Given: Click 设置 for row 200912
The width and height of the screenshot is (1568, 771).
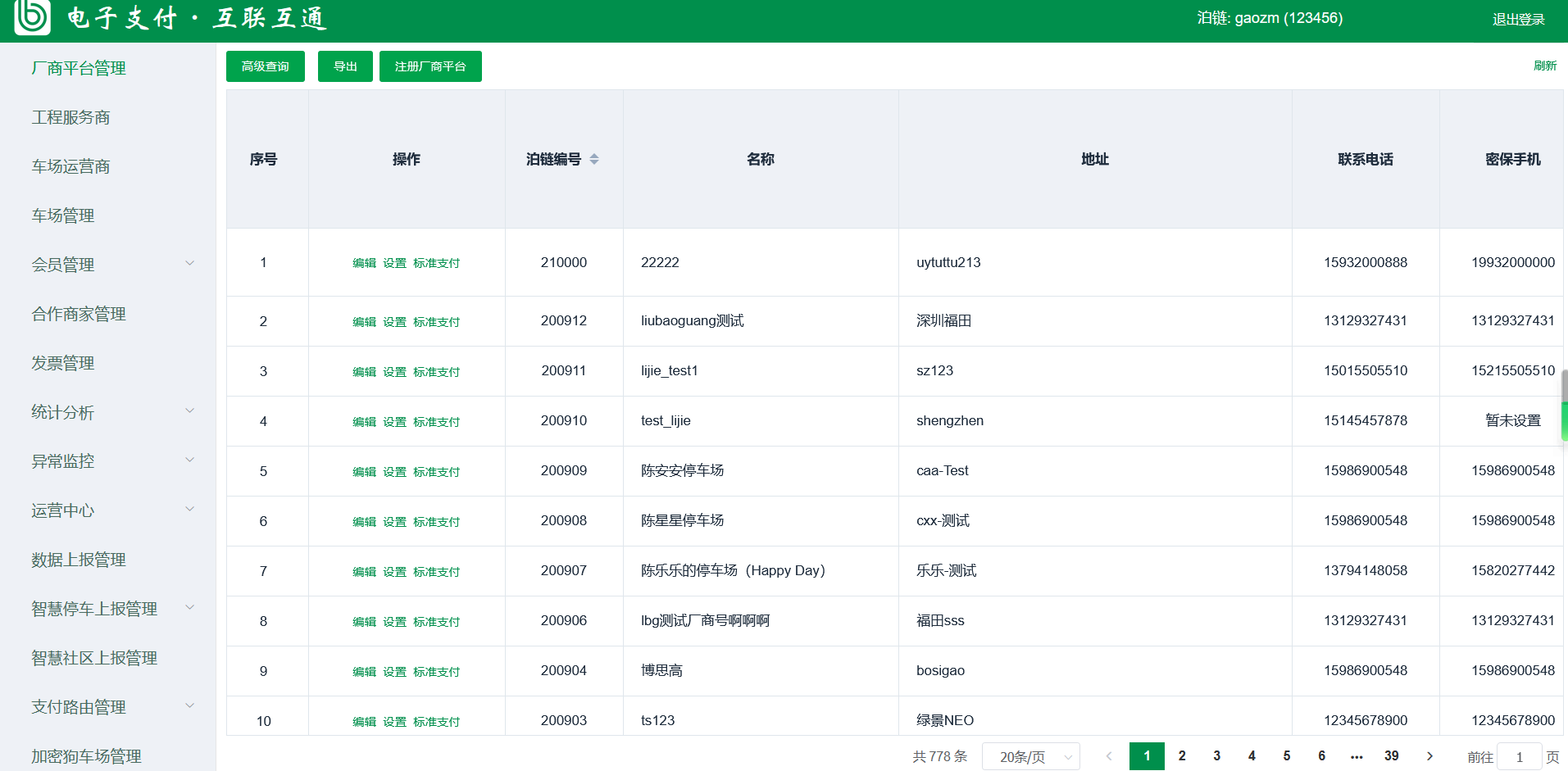Looking at the screenshot, I should (394, 322).
